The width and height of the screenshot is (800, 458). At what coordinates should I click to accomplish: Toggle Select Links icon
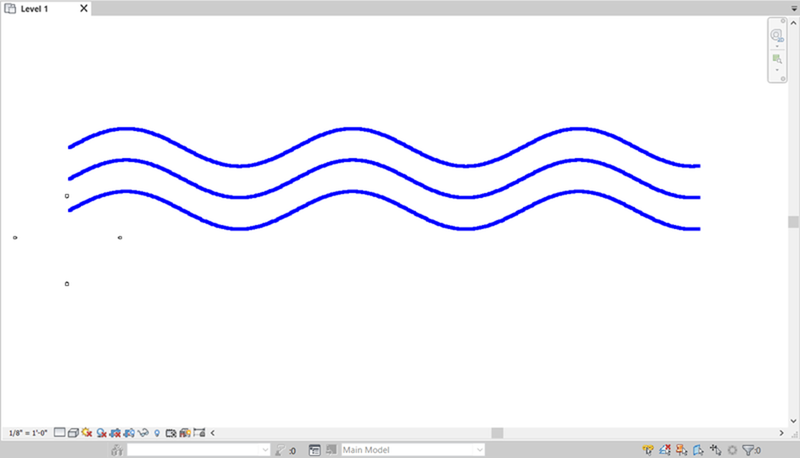(x=648, y=450)
